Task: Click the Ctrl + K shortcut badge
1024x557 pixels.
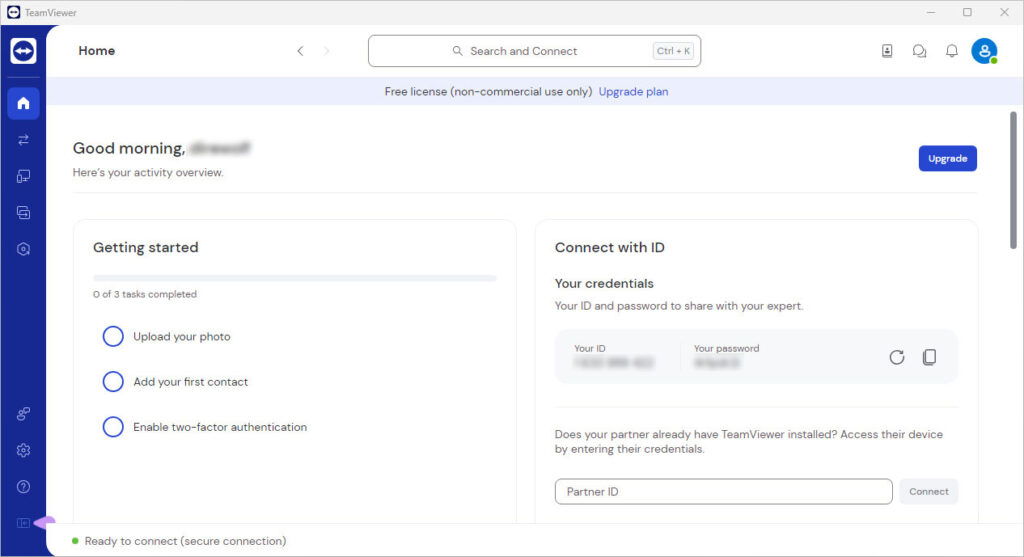Action: click(x=673, y=51)
